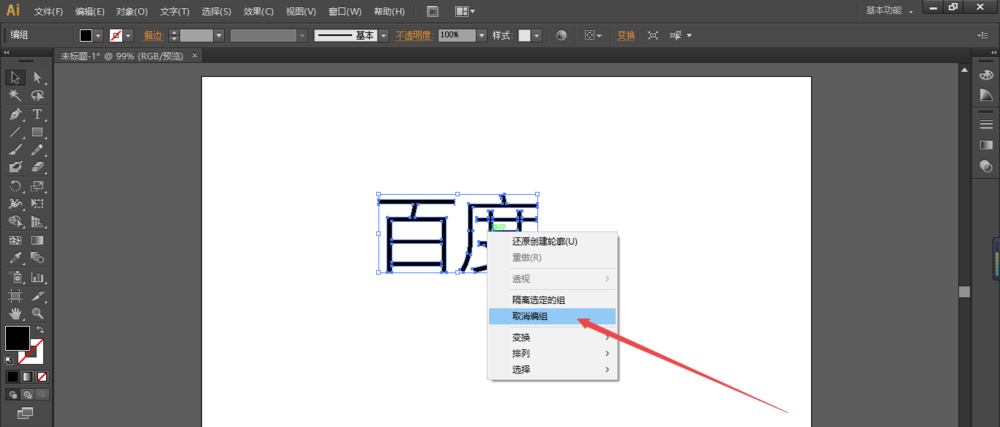This screenshot has height=427, width=1000.
Task: Open the 文件(F) menu
Action: tap(48, 11)
